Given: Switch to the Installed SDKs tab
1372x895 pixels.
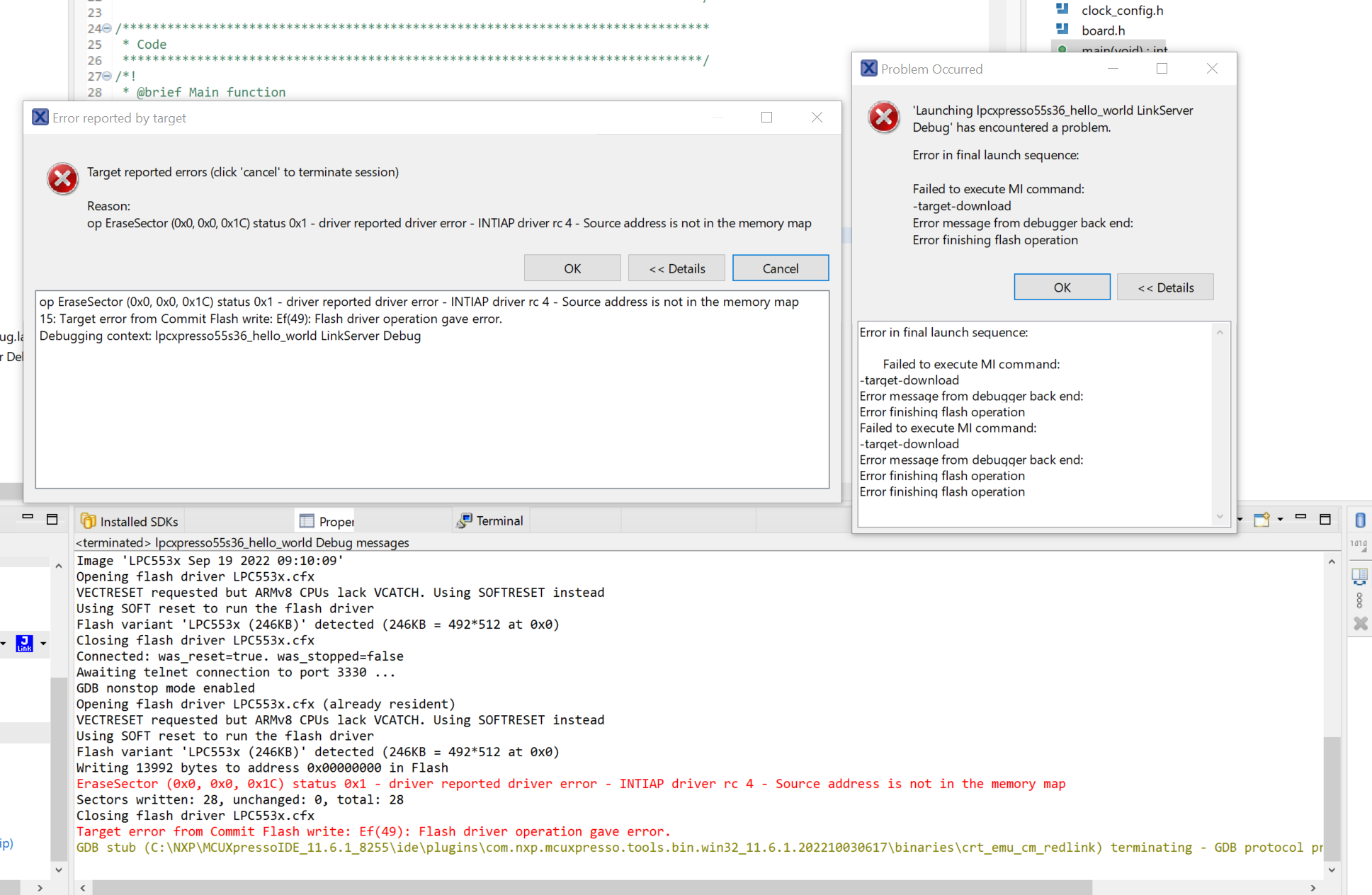Looking at the screenshot, I should tap(130, 521).
